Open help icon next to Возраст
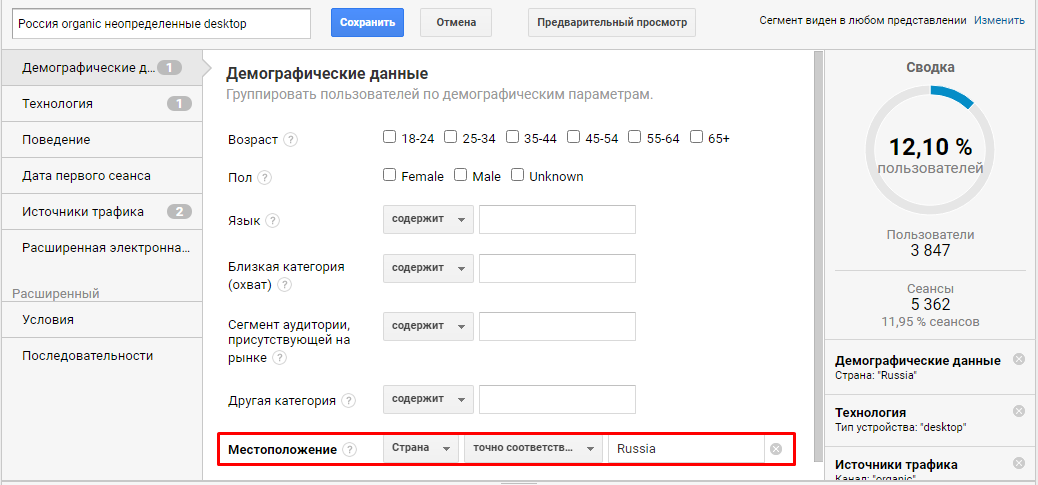 [291, 140]
